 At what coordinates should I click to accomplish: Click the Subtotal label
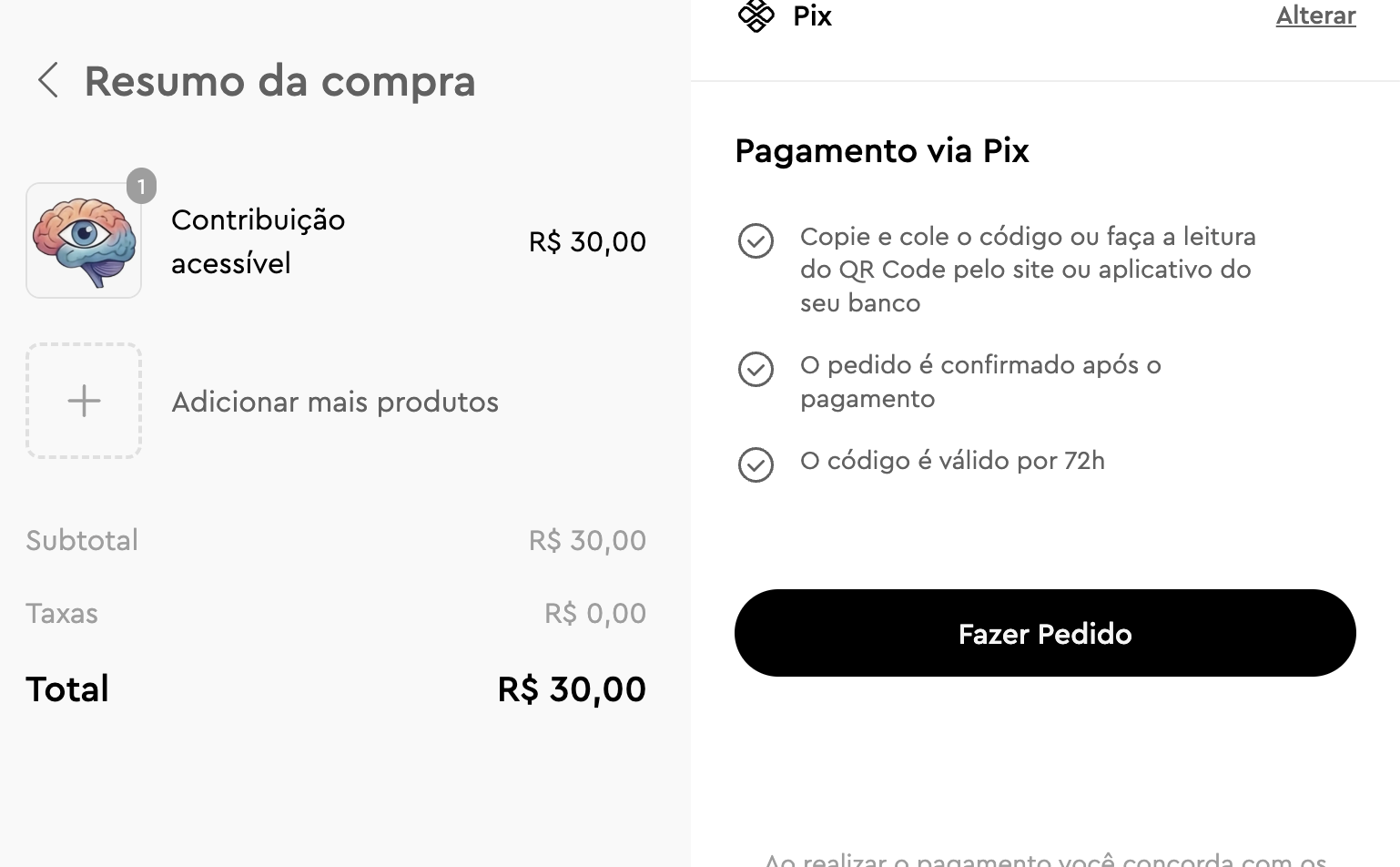click(82, 541)
